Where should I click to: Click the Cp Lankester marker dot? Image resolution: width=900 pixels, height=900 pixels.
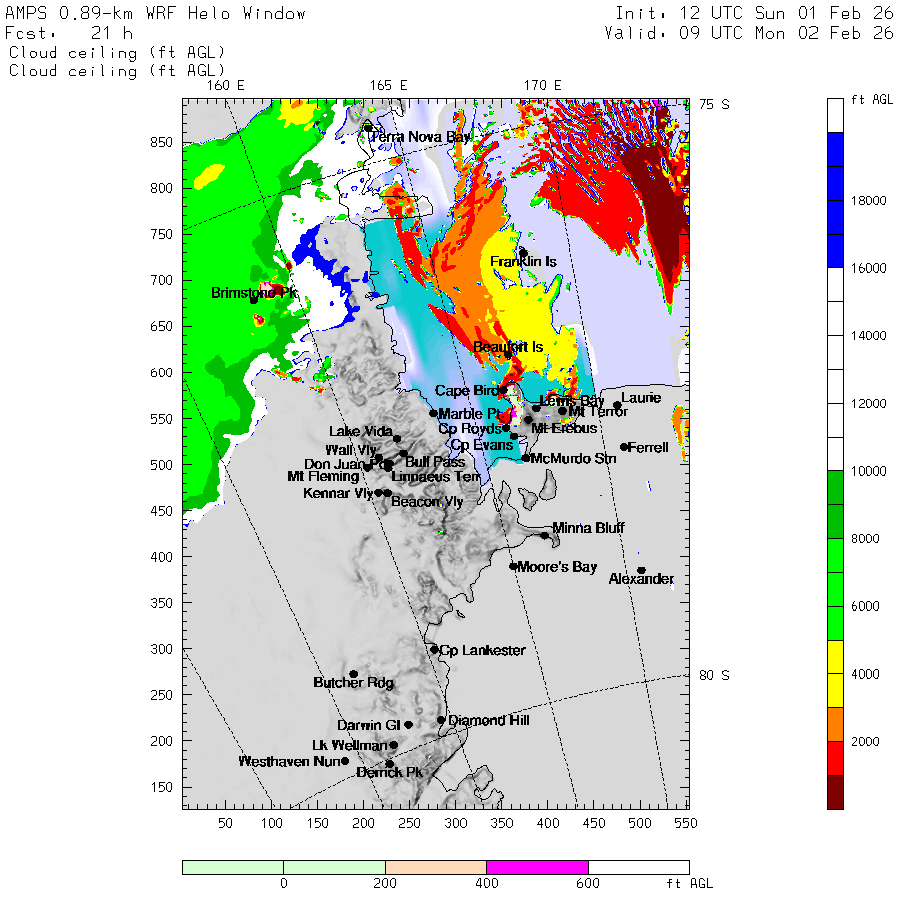click(x=434, y=649)
